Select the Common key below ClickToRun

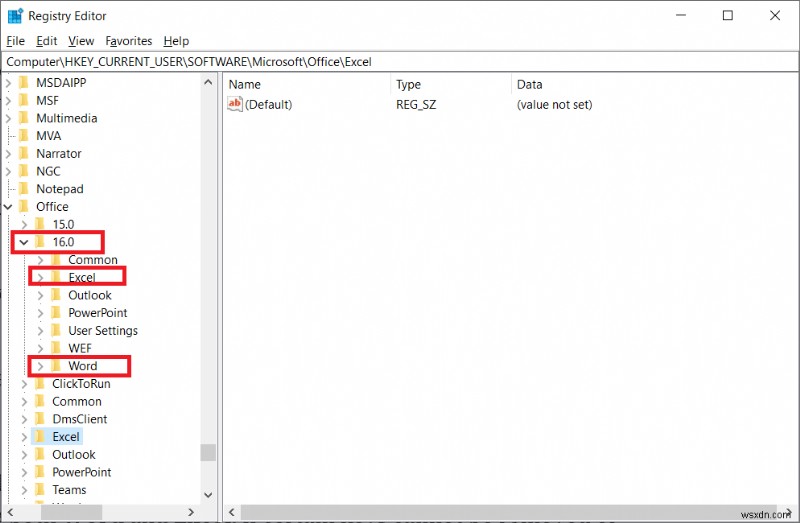77,401
